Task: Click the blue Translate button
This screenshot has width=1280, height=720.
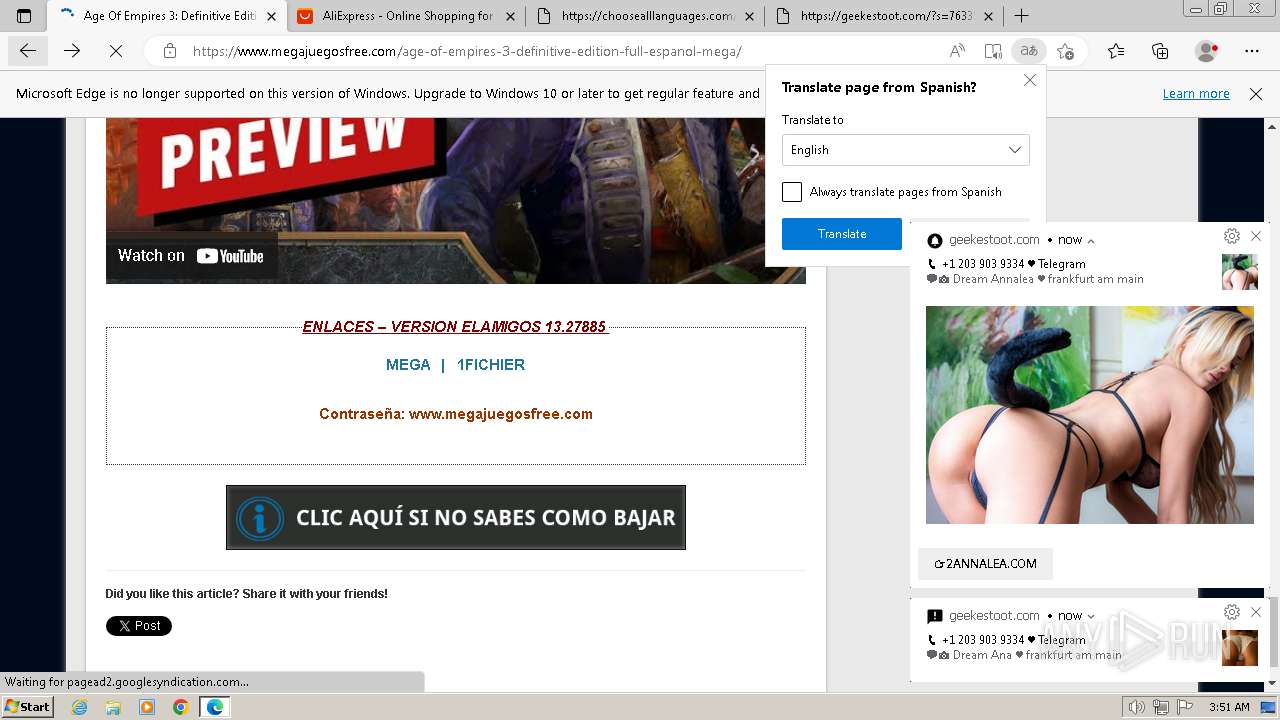Action: click(842, 234)
